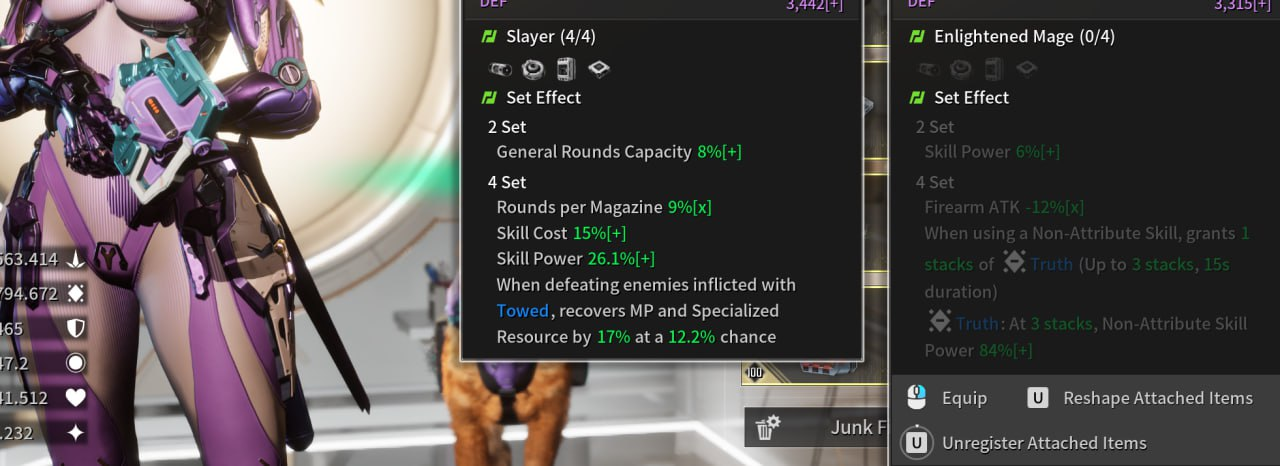Viewport: 1280px width, 466px height.
Task: Click the Truth stack emblem icon
Action: coord(1014,263)
